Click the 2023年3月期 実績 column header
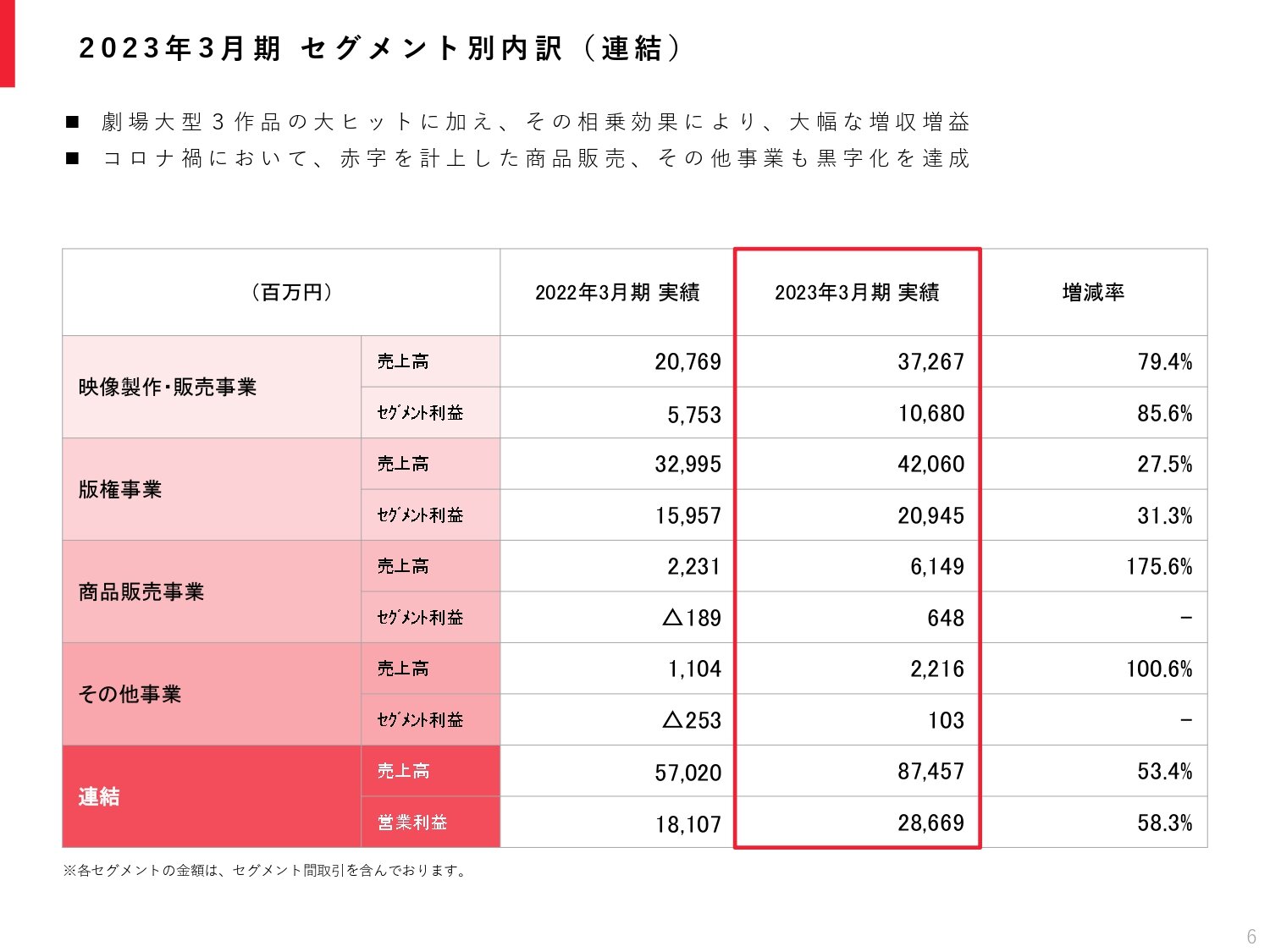Image resolution: width=1270 pixels, height=952 pixels. coord(857,293)
